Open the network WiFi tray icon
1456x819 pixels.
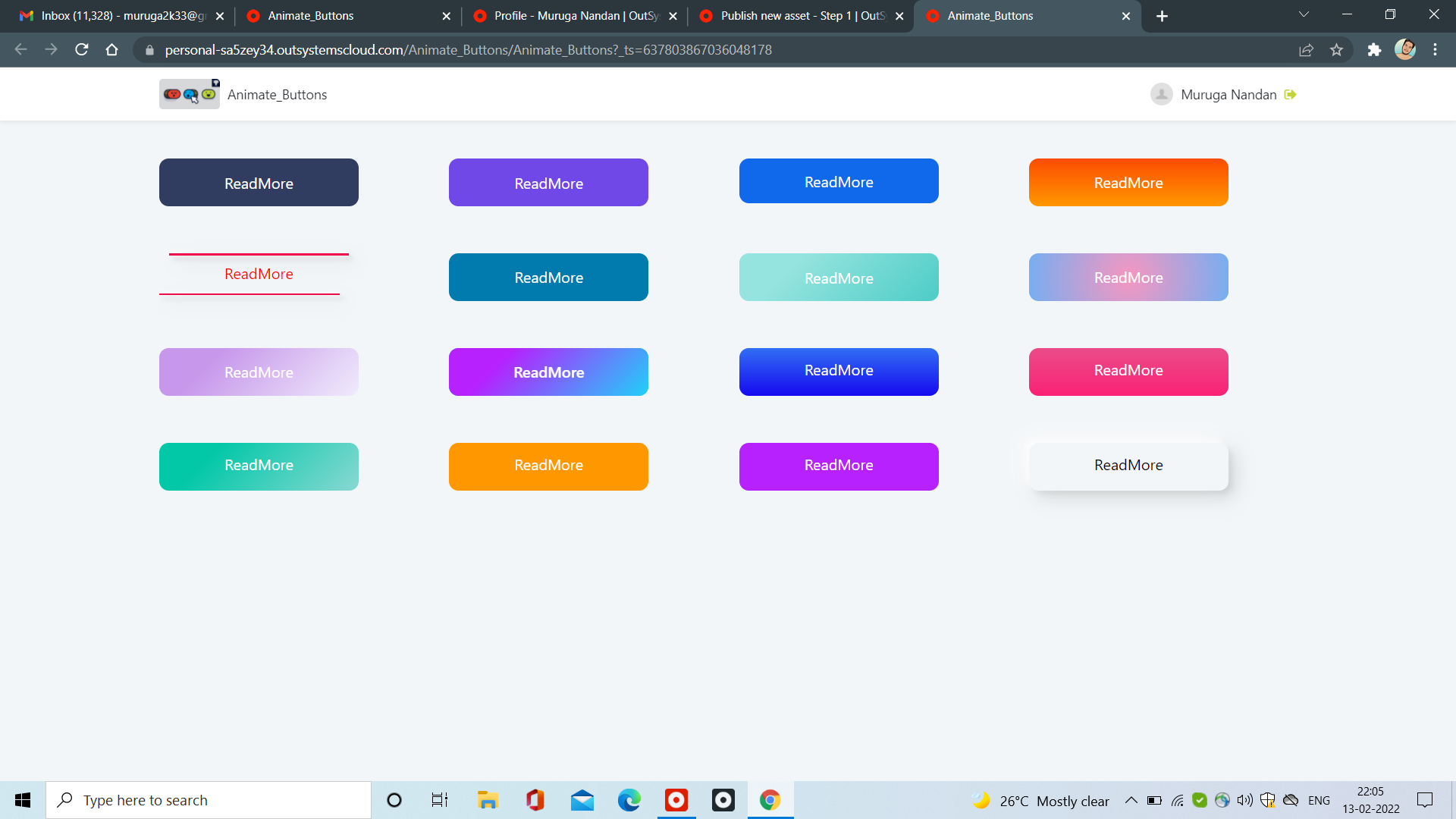point(1177,800)
